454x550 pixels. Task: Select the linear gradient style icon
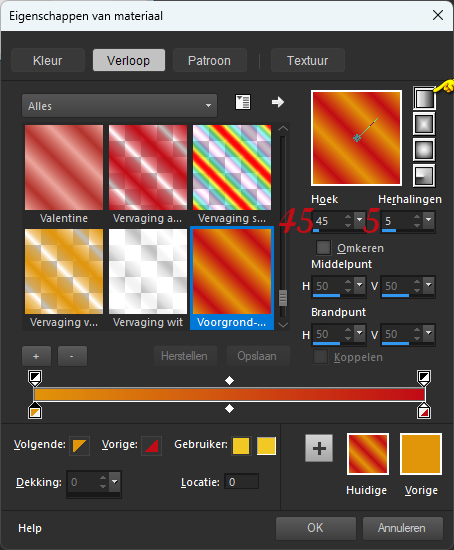tap(424, 99)
